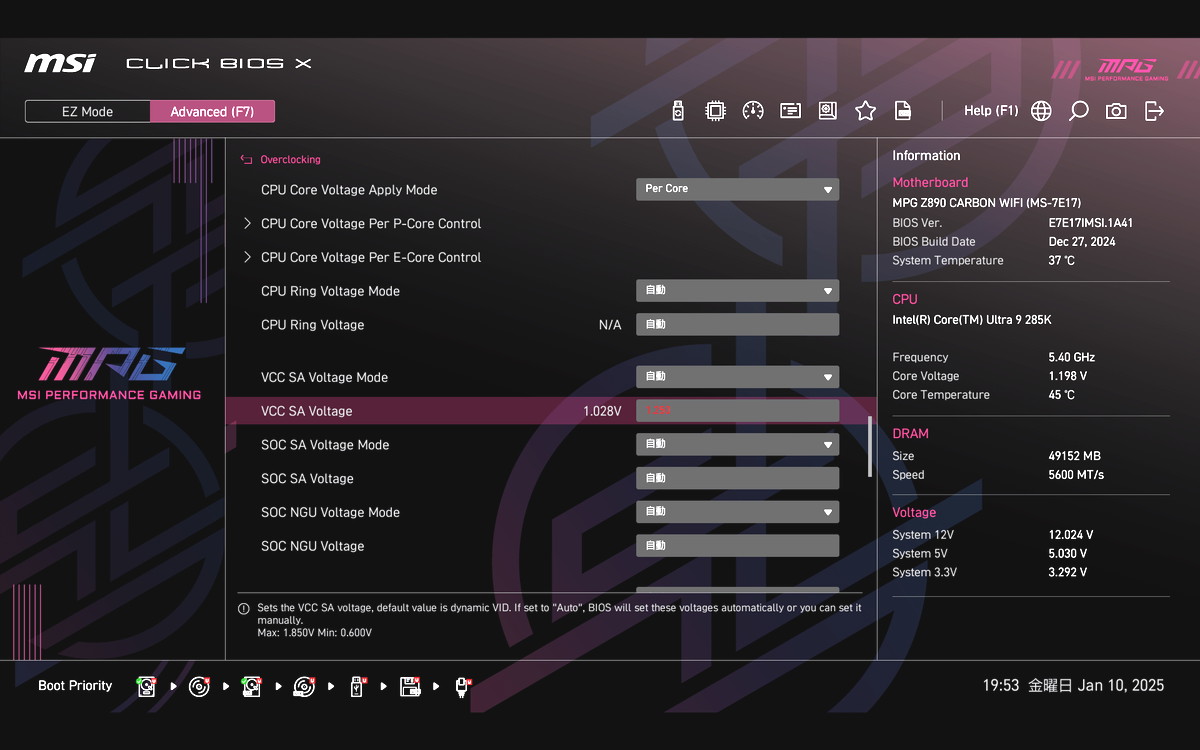The image size is (1200, 750).
Task: Click the Motherboard heading in Information
Action: 930,183
